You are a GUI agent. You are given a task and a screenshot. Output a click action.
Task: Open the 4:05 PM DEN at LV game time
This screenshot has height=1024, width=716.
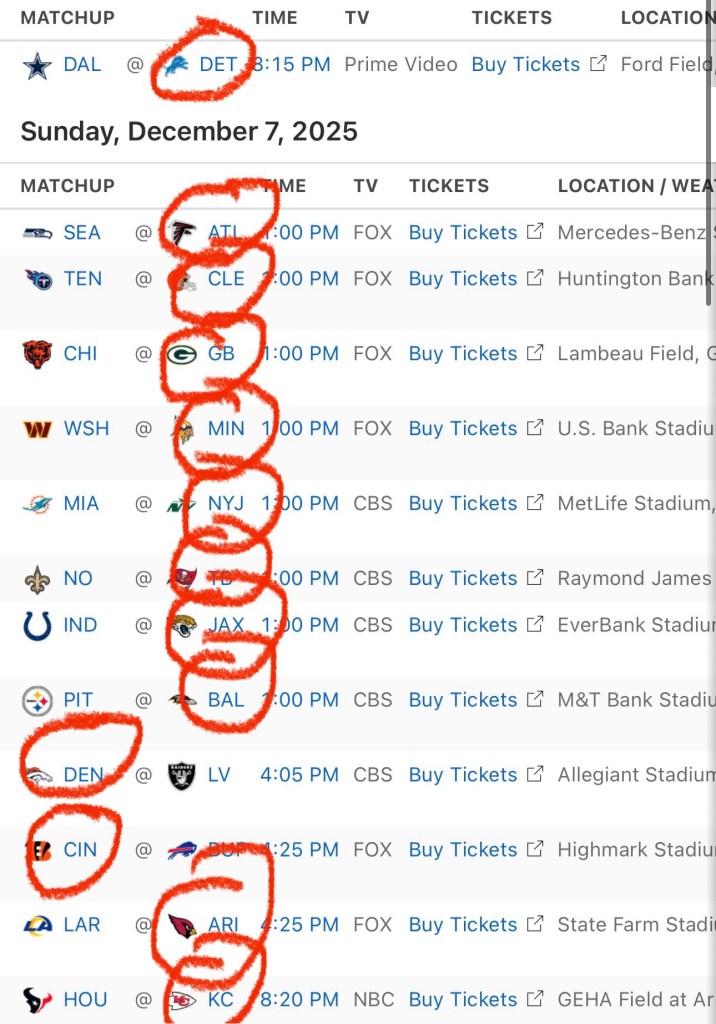[x=299, y=775]
